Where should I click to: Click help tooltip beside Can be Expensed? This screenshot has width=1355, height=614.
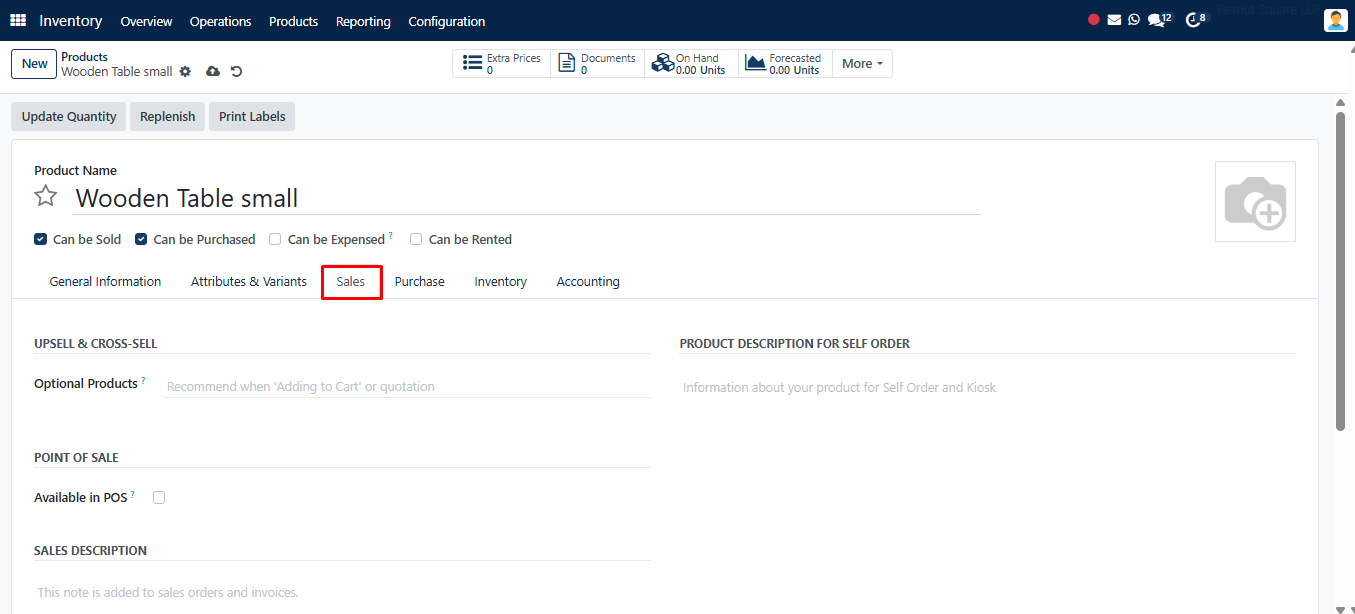coord(390,236)
